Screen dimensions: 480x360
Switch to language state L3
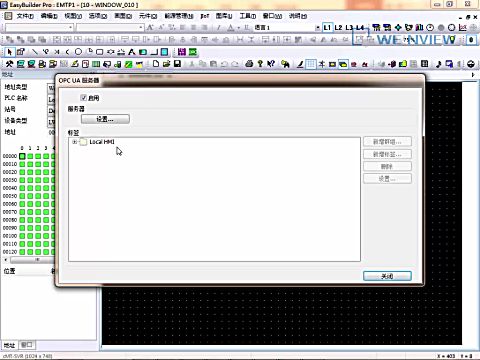coord(349,27)
